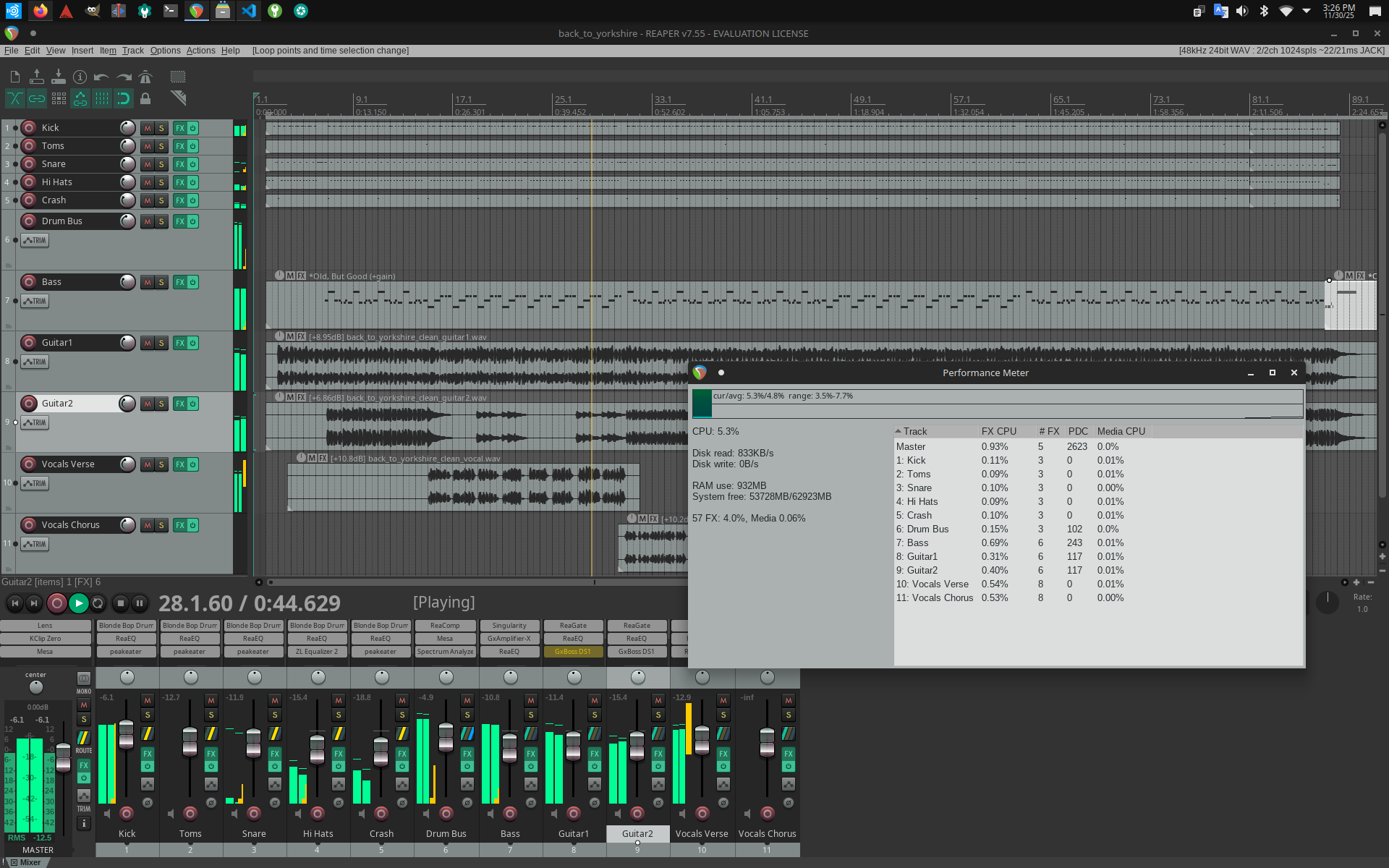The height and width of the screenshot is (868, 1389).
Task: Toggle the item grouping chain-link icon
Action: pyautogui.click(x=37, y=98)
